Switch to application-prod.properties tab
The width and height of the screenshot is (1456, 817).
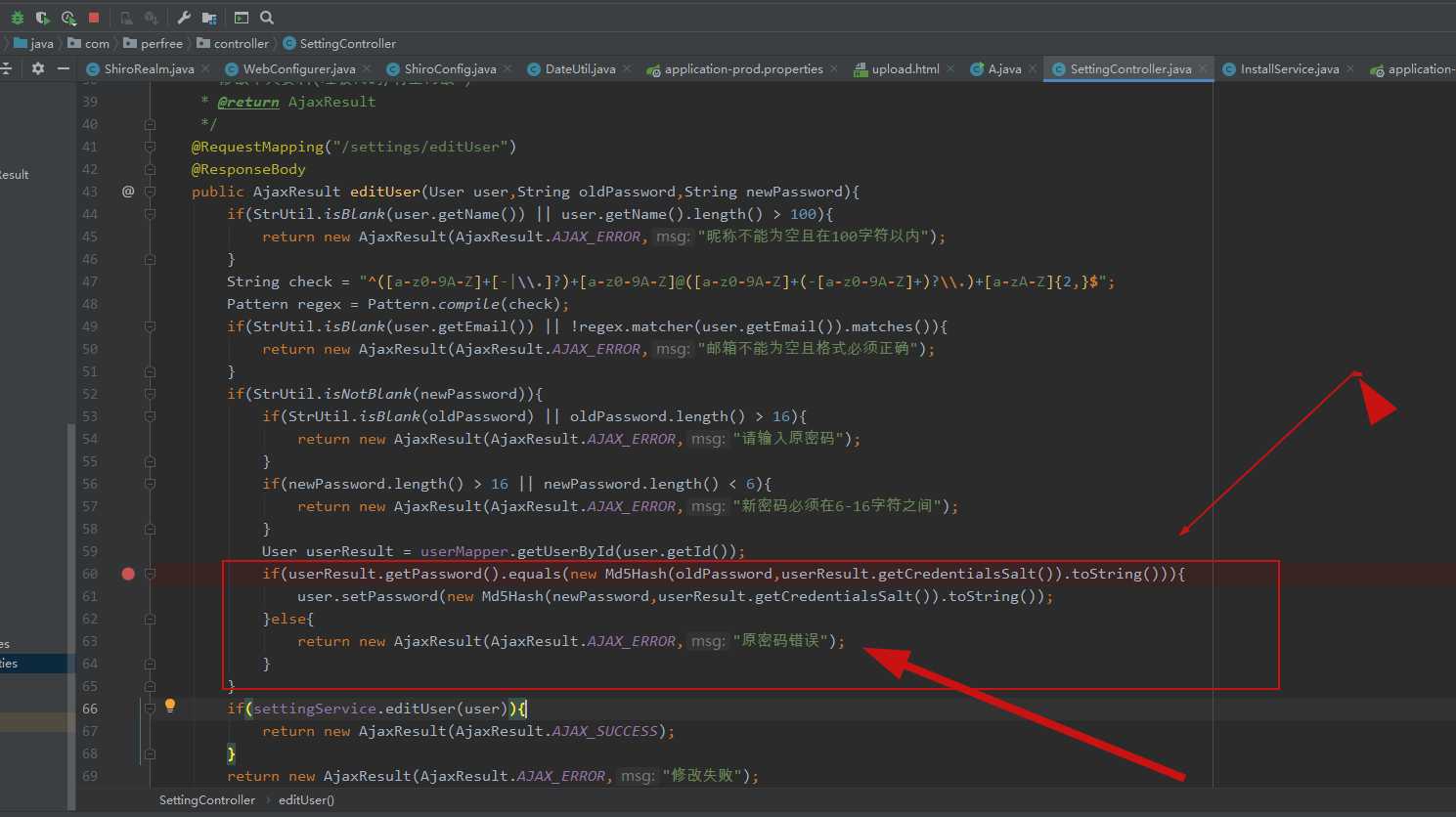point(743,68)
